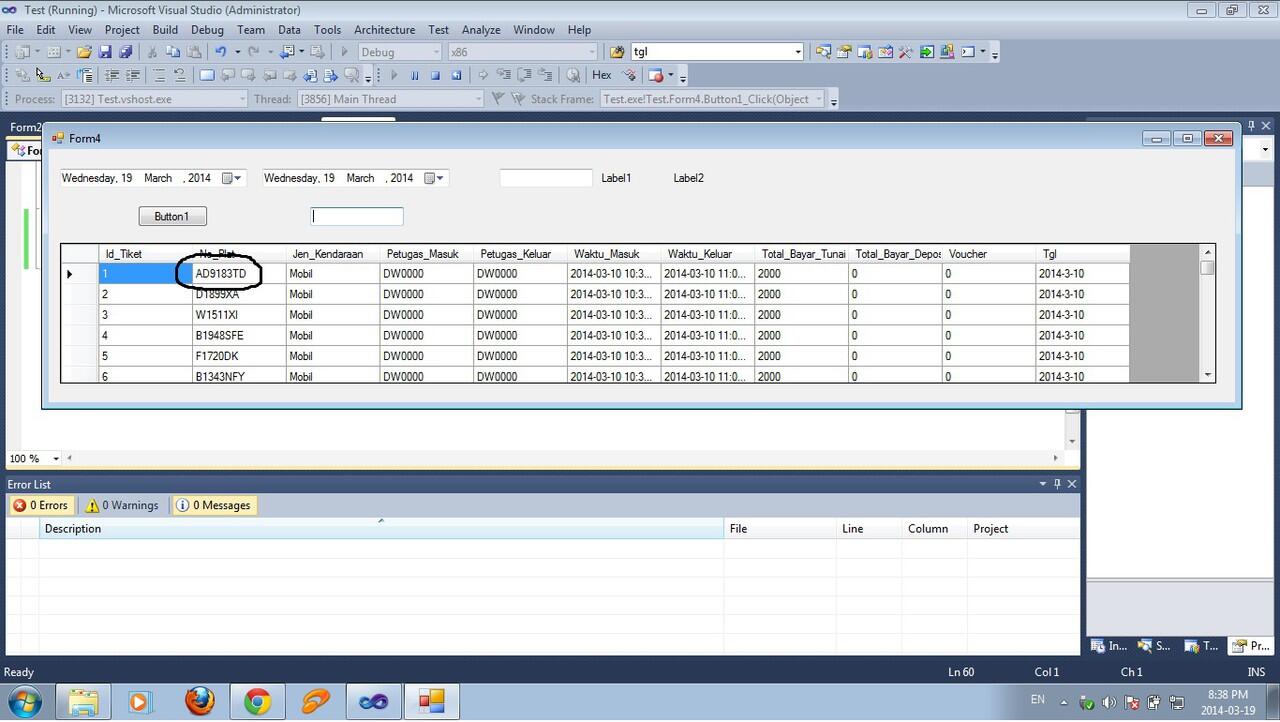Viewport: 1280px width, 722px height.
Task: Open Solution Explorer from the toolbar icon
Action: pyautogui.click(x=823, y=52)
